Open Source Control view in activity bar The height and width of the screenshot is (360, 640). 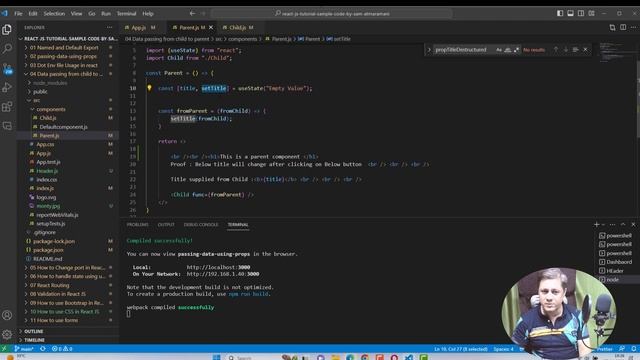(x=7, y=68)
